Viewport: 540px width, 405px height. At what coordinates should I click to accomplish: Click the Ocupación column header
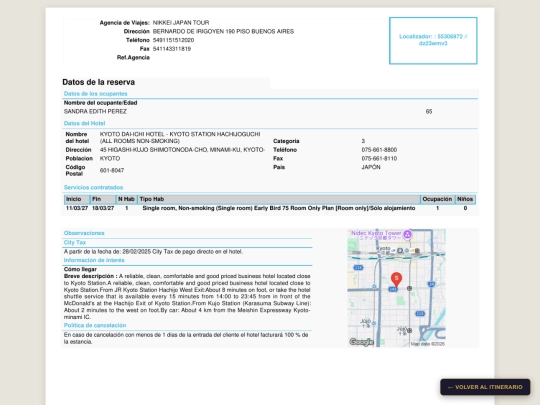pos(437,199)
